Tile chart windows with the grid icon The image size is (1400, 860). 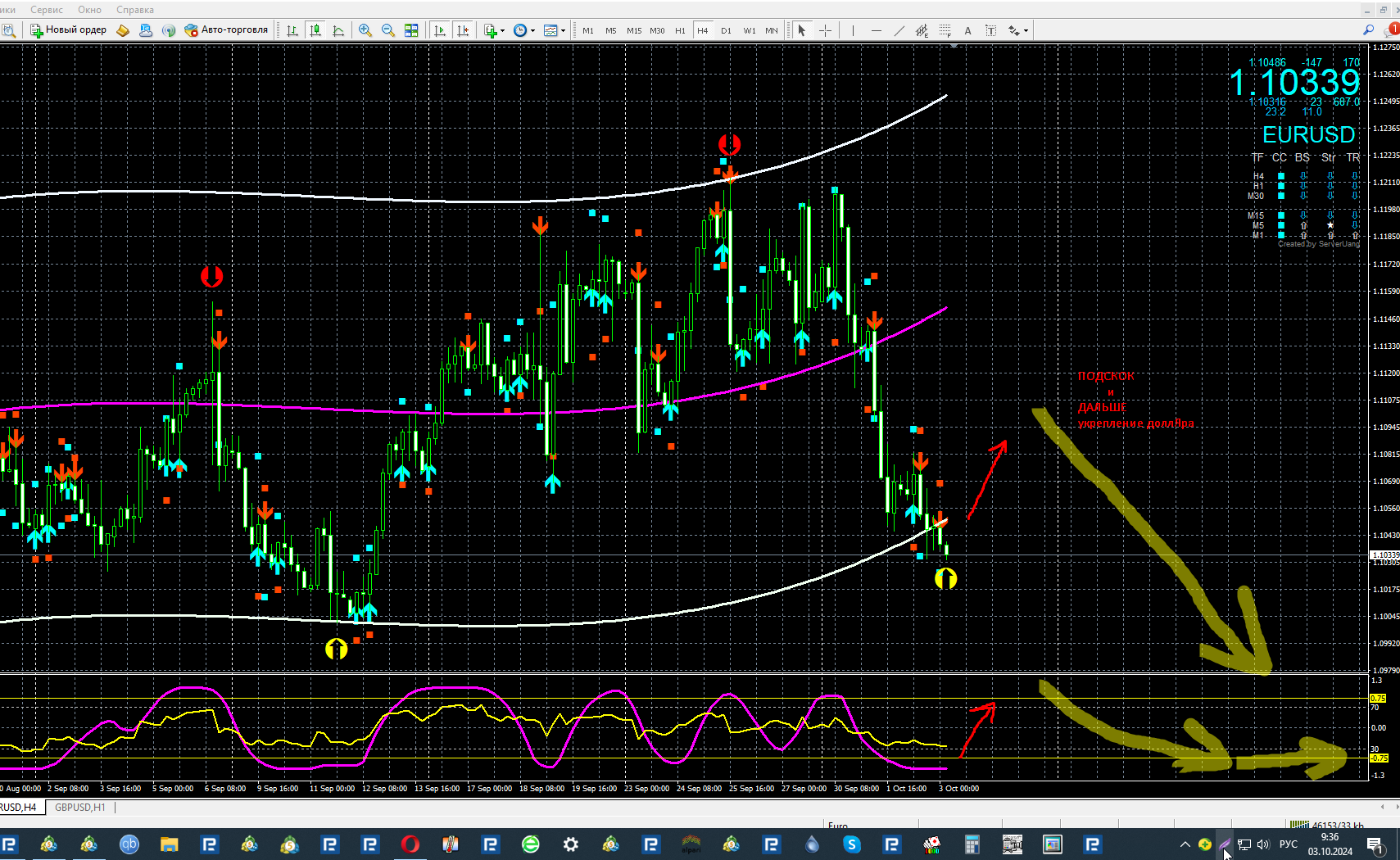(x=411, y=30)
